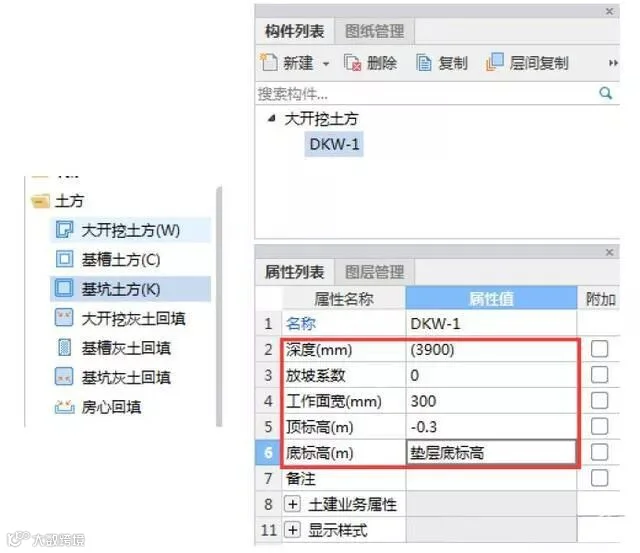The image size is (640, 553).
Task: Close the property list panel
Action: pyautogui.click(x=609, y=252)
